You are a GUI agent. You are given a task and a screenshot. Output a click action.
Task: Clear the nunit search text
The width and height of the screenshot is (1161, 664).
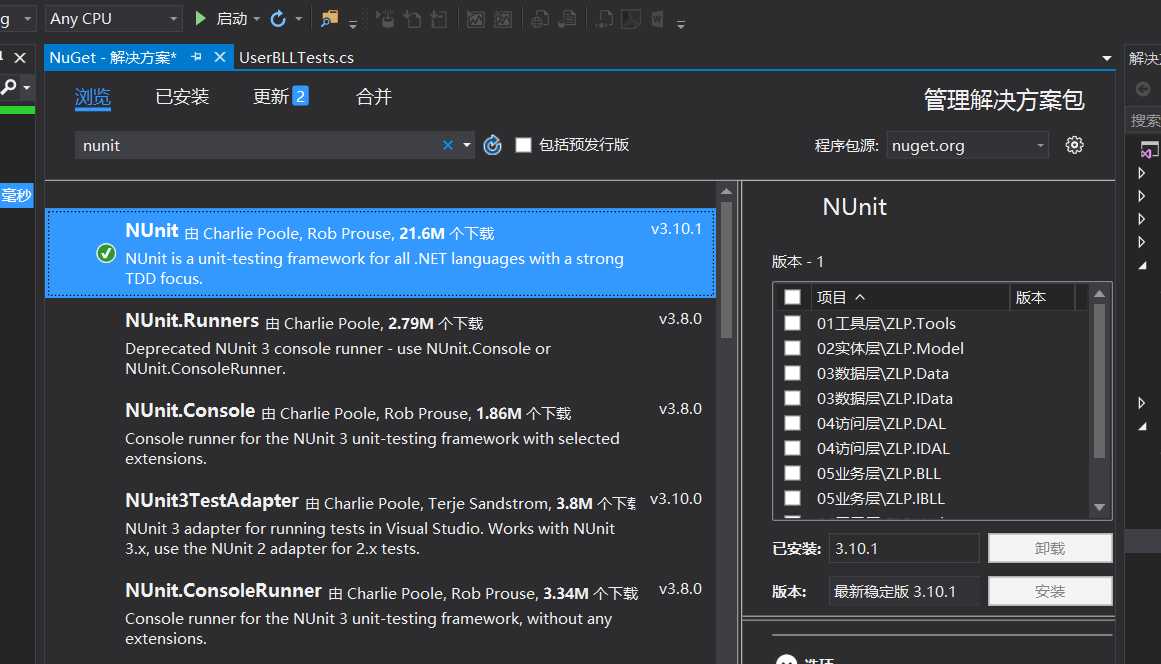(x=447, y=145)
